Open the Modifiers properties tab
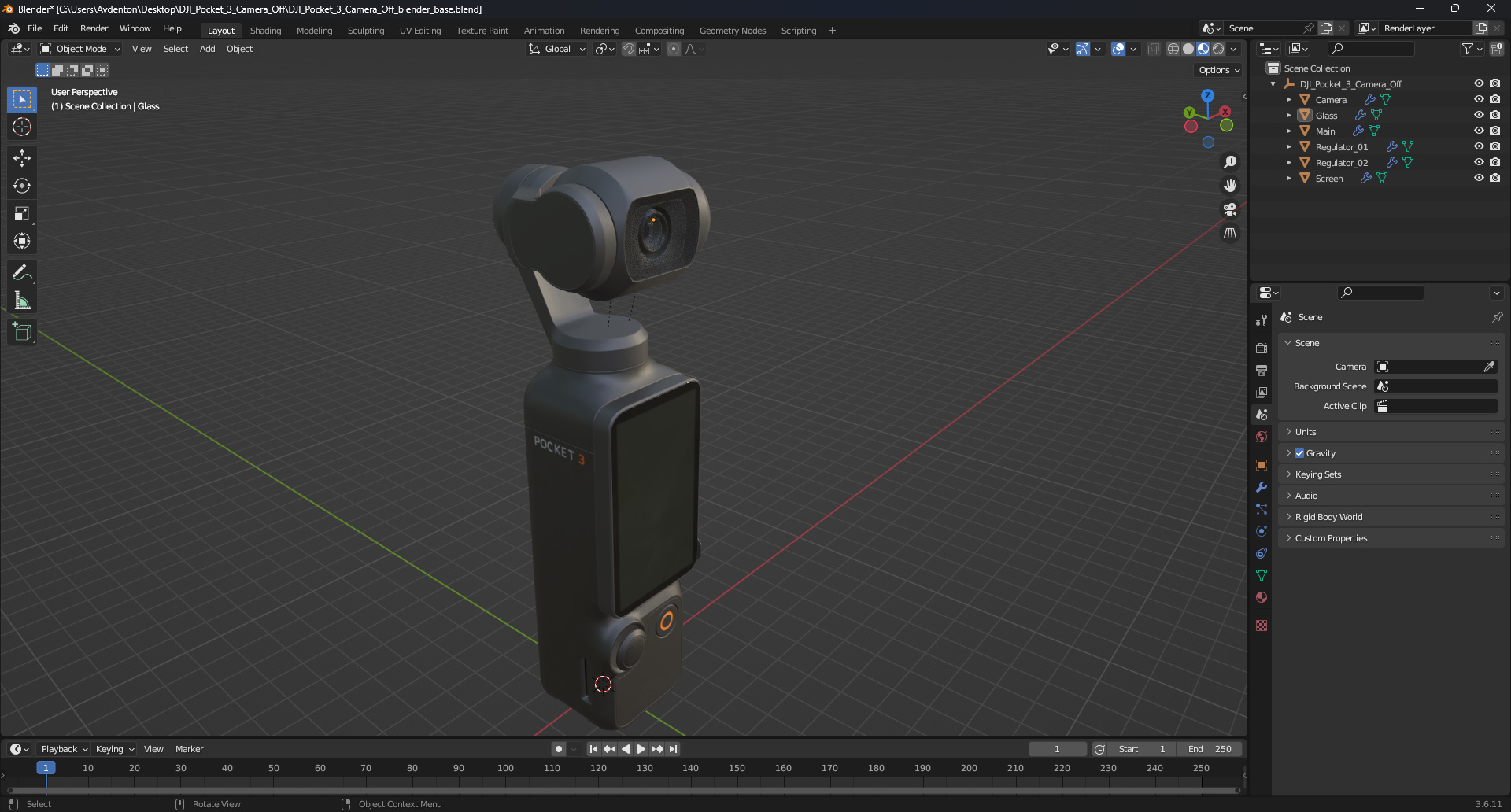 pyautogui.click(x=1262, y=487)
